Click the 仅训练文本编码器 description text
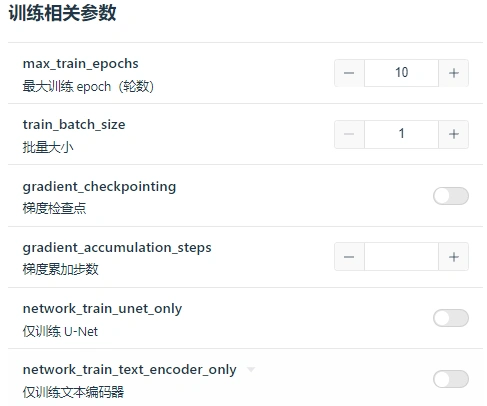Viewport: 487px width, 406px height. 73,392
